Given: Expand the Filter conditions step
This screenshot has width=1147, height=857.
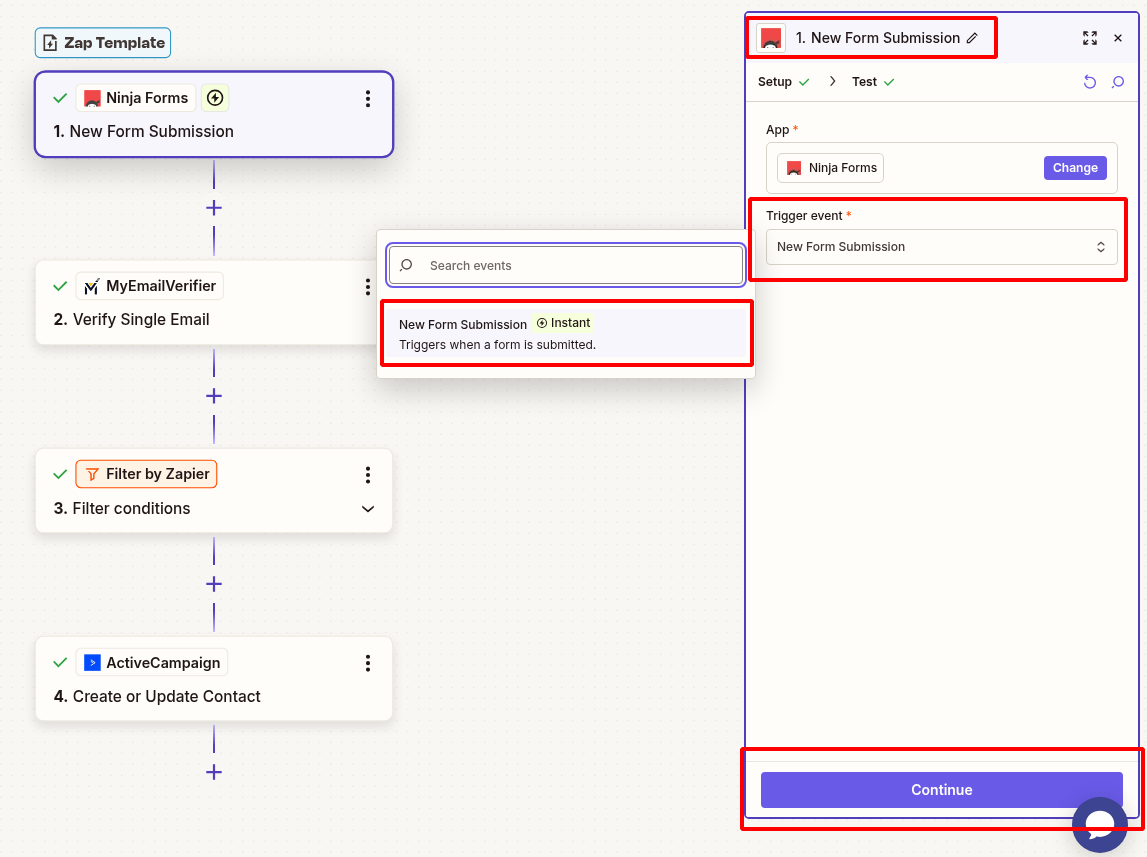Looking at the screenshot, I should [x=367, y=508].
